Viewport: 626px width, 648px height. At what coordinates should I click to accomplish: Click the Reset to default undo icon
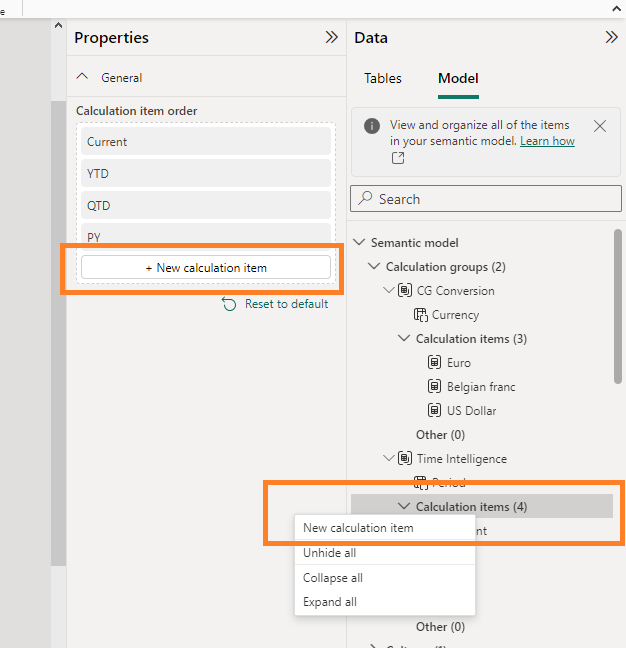tap(229, 304)
